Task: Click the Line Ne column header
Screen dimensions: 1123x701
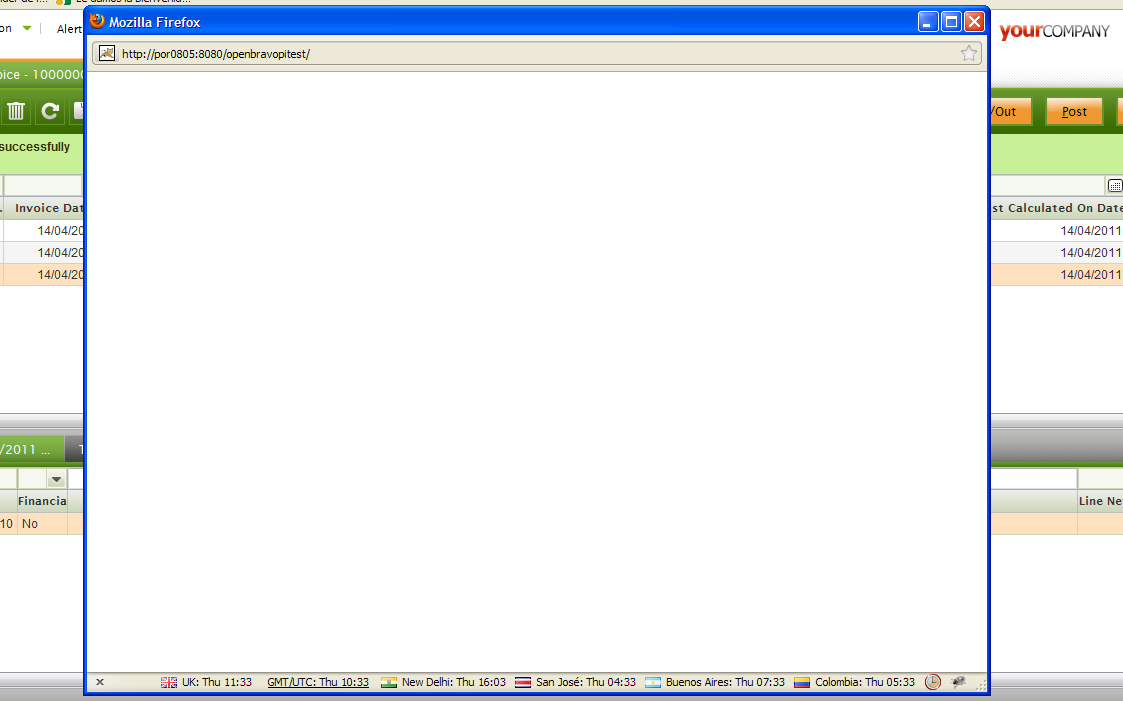Action: [x=1100, y=501]
